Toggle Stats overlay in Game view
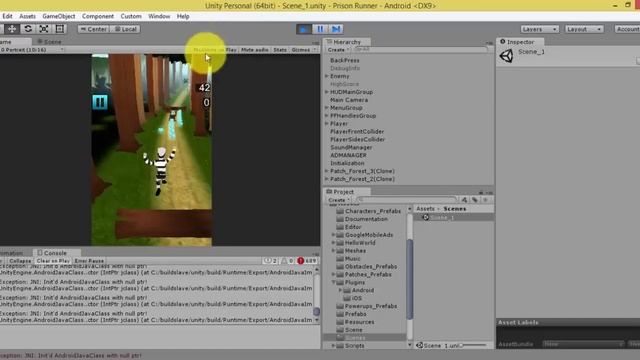The height and width of the screenshot is (360, 640). coord(280,50)
